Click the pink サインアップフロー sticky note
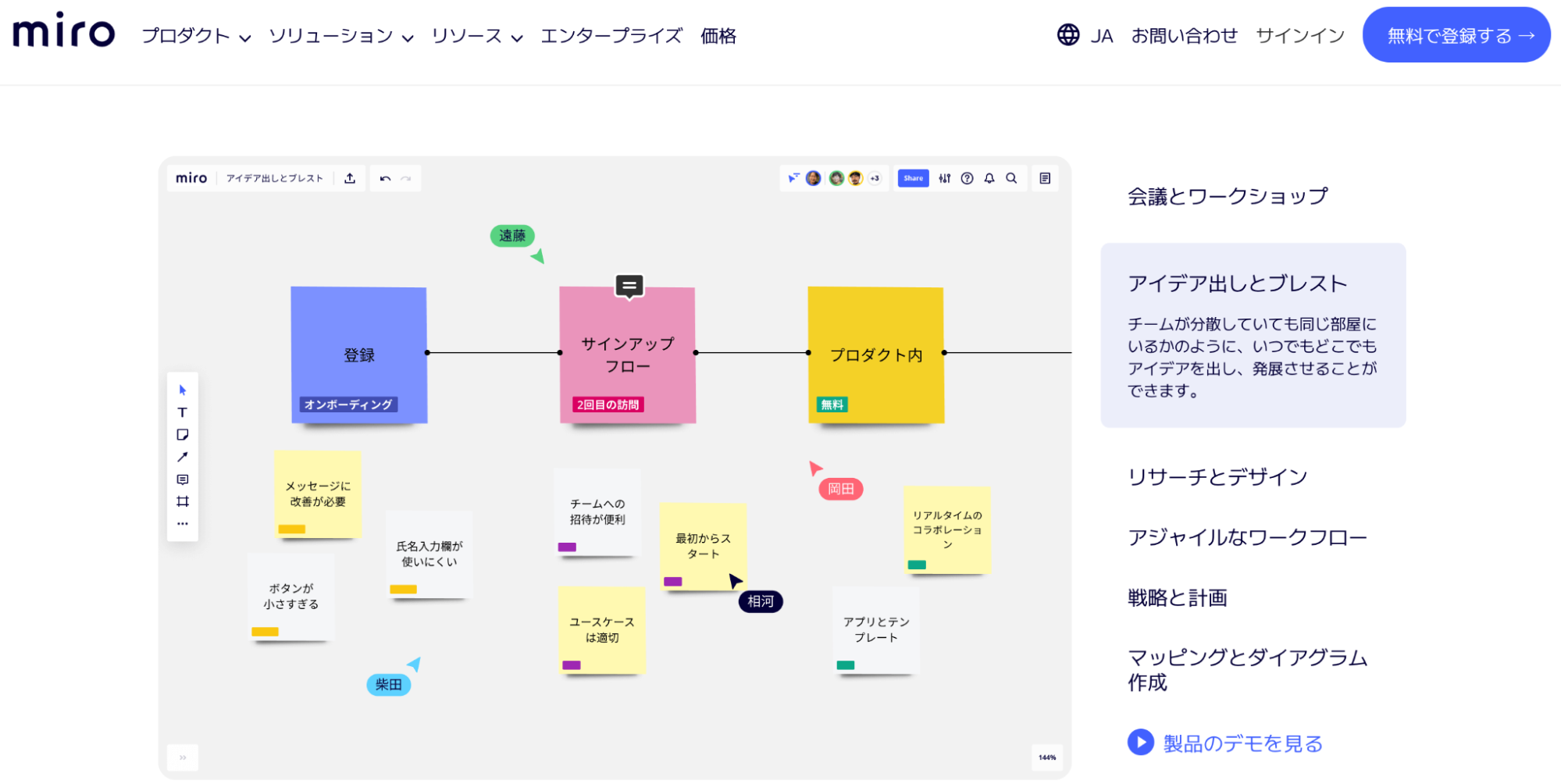This screenshot has height=784, width=1561. [x=627, y=355]
